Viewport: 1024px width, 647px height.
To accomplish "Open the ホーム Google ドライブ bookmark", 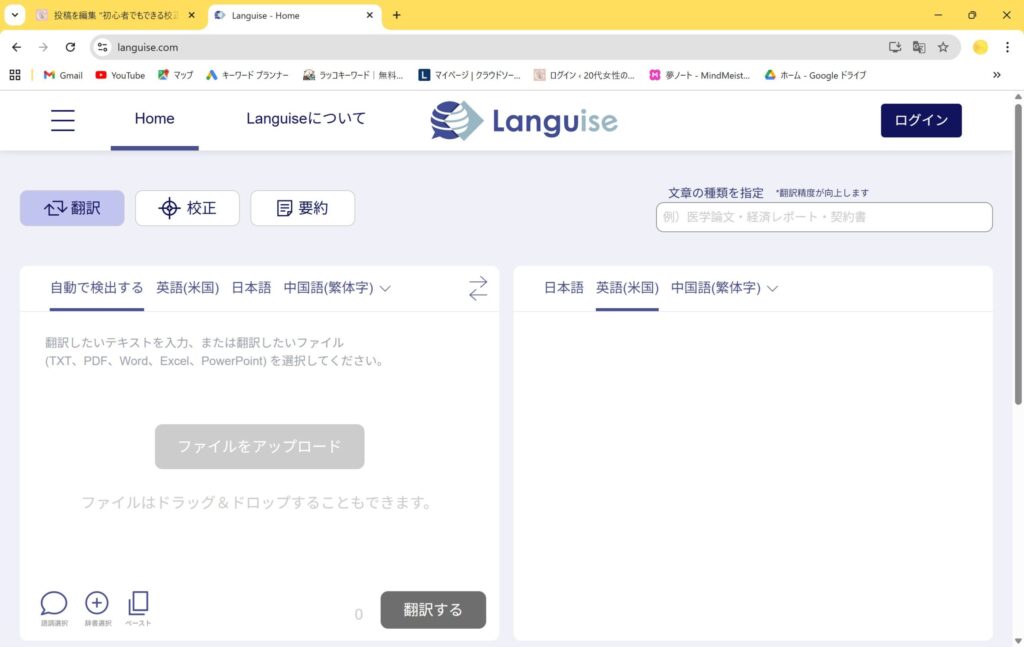I will click(816, 75).
